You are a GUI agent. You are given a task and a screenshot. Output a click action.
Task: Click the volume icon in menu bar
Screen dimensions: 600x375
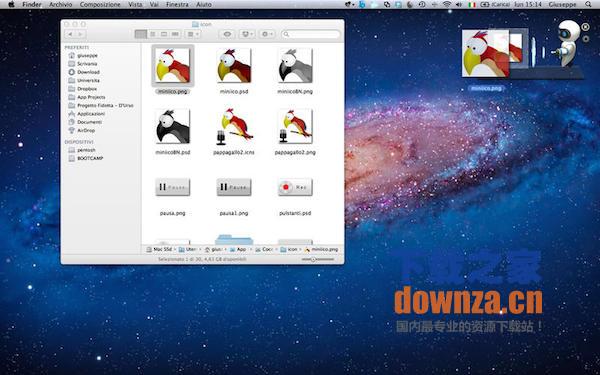pos(459,5)
